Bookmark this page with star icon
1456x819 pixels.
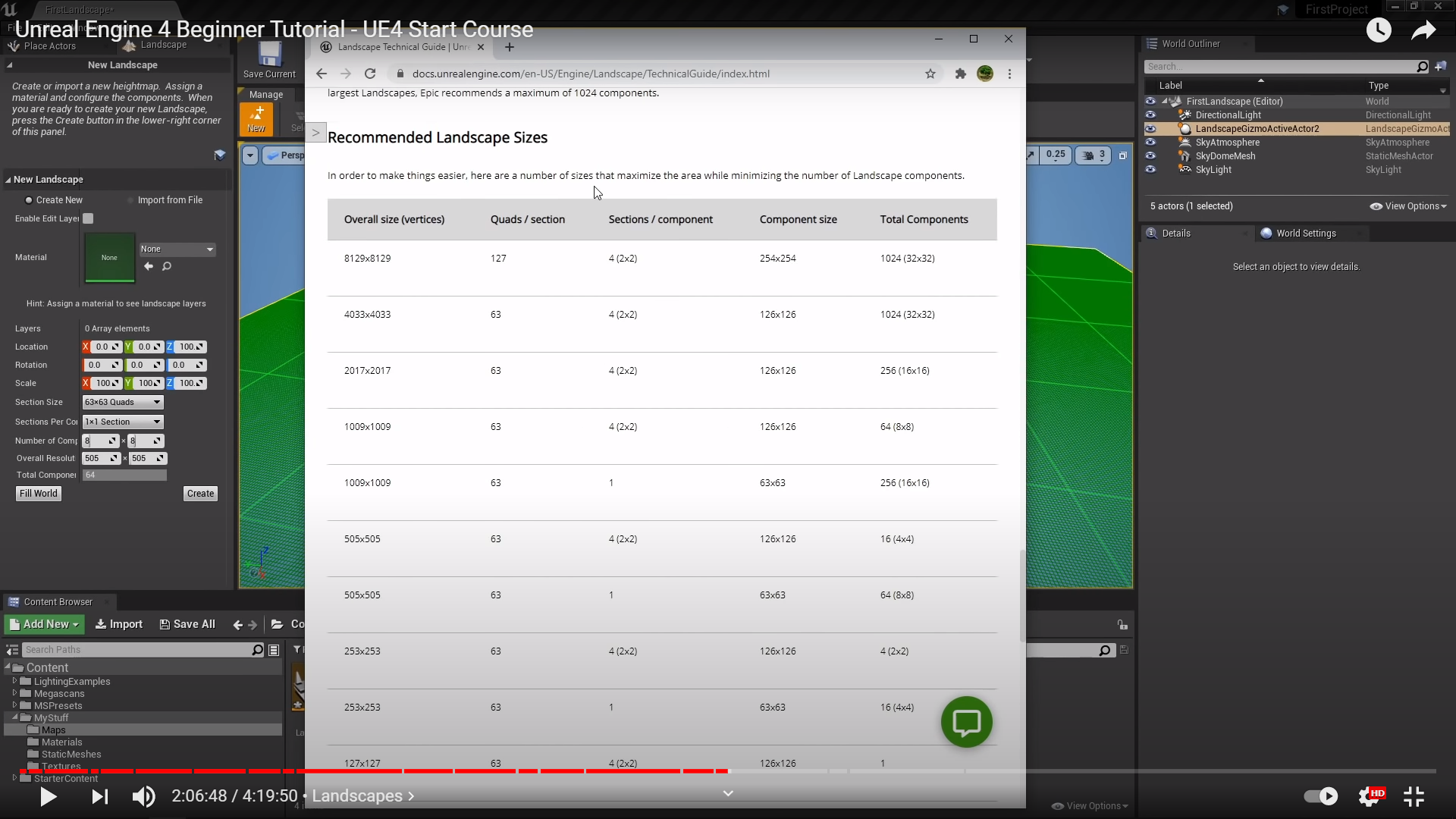tap(930, 74)
